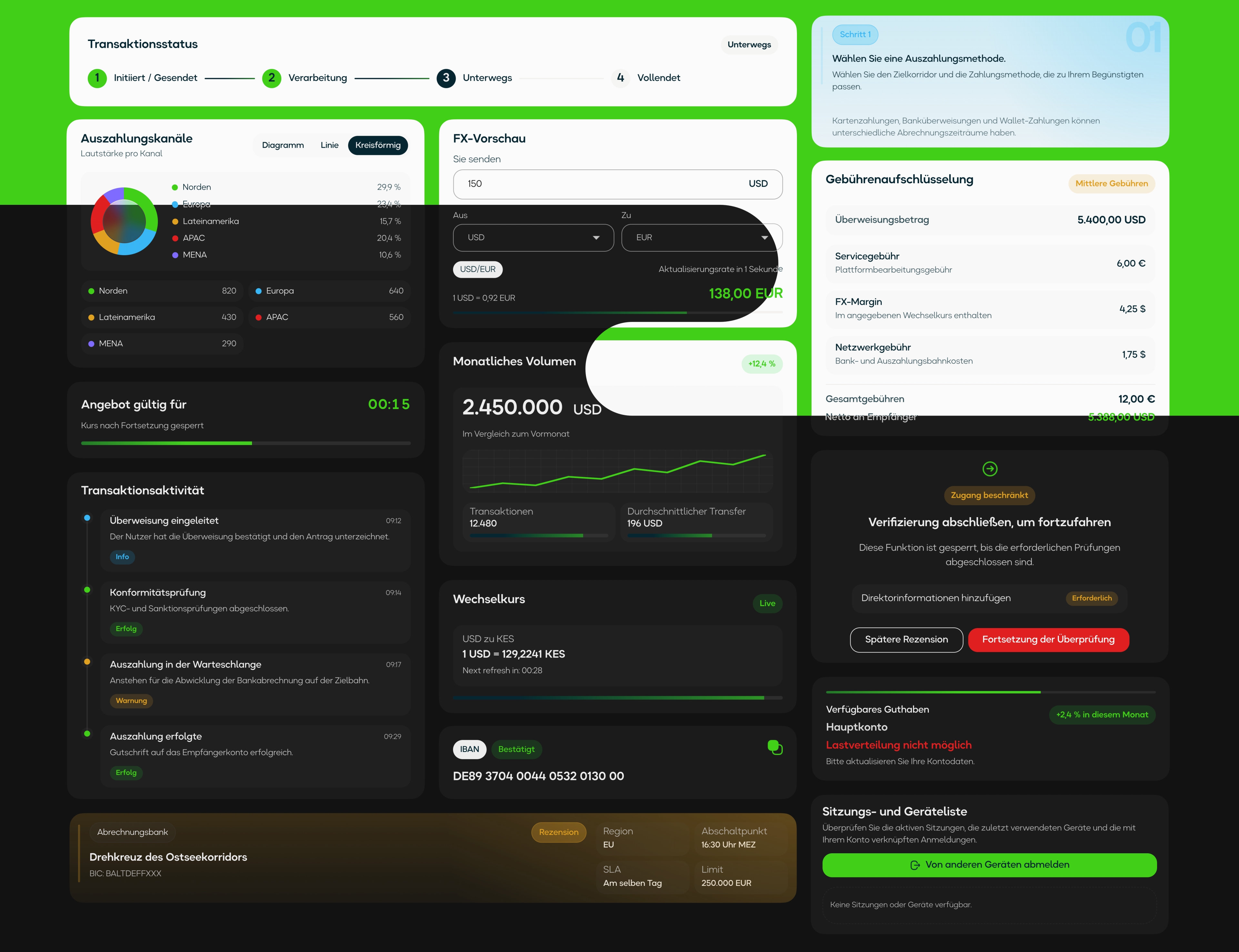Click Fortsetzung der Überprüfung button

click(x=1048, y=640)
